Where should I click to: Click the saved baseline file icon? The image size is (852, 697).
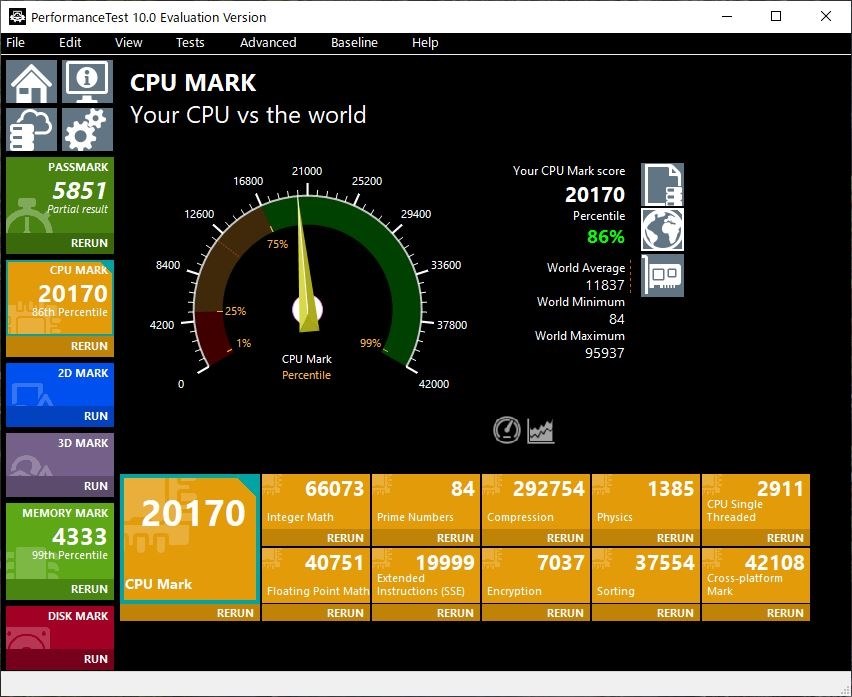click(662, 185)
